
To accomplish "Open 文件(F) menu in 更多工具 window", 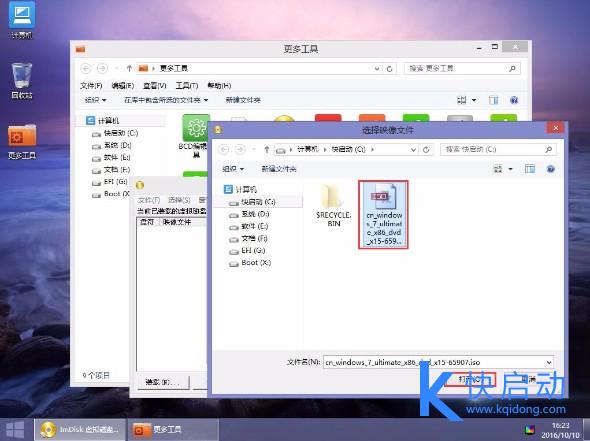I will 91,86.
